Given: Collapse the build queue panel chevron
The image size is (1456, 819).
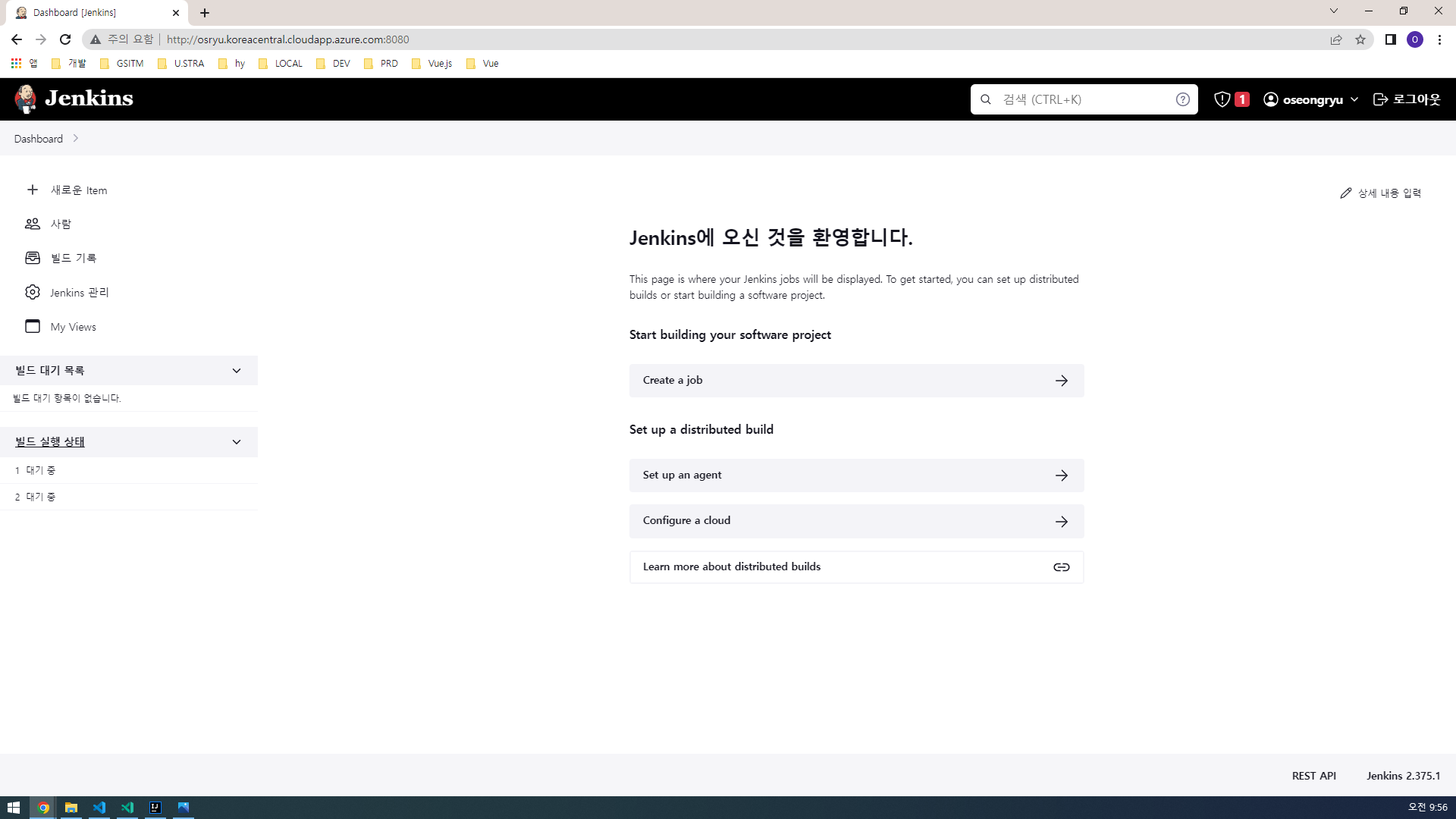Looking at the screenshot, I should point(237,371).
